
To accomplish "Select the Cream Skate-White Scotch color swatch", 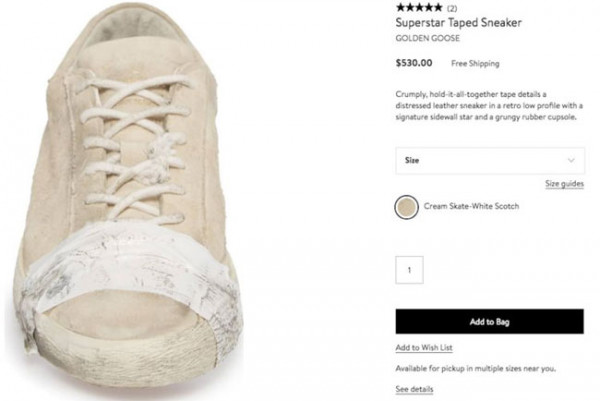I will point(408,207).
